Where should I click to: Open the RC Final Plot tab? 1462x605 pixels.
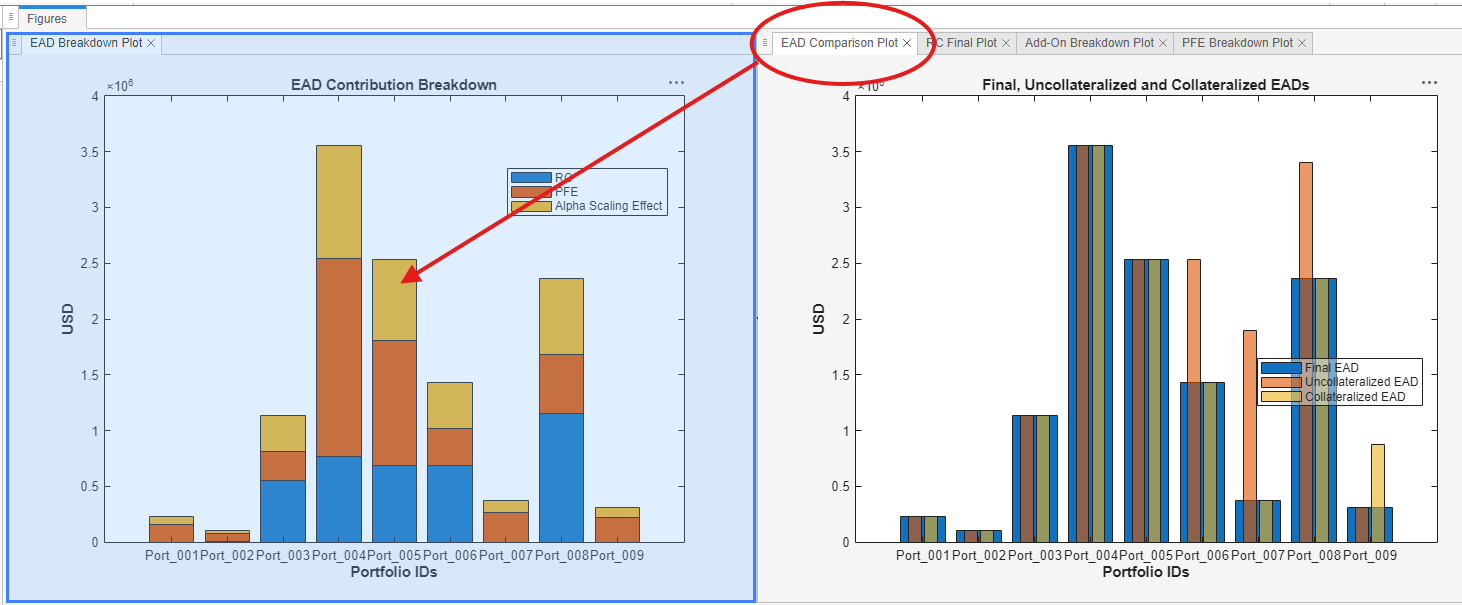[x=963, y=43]
